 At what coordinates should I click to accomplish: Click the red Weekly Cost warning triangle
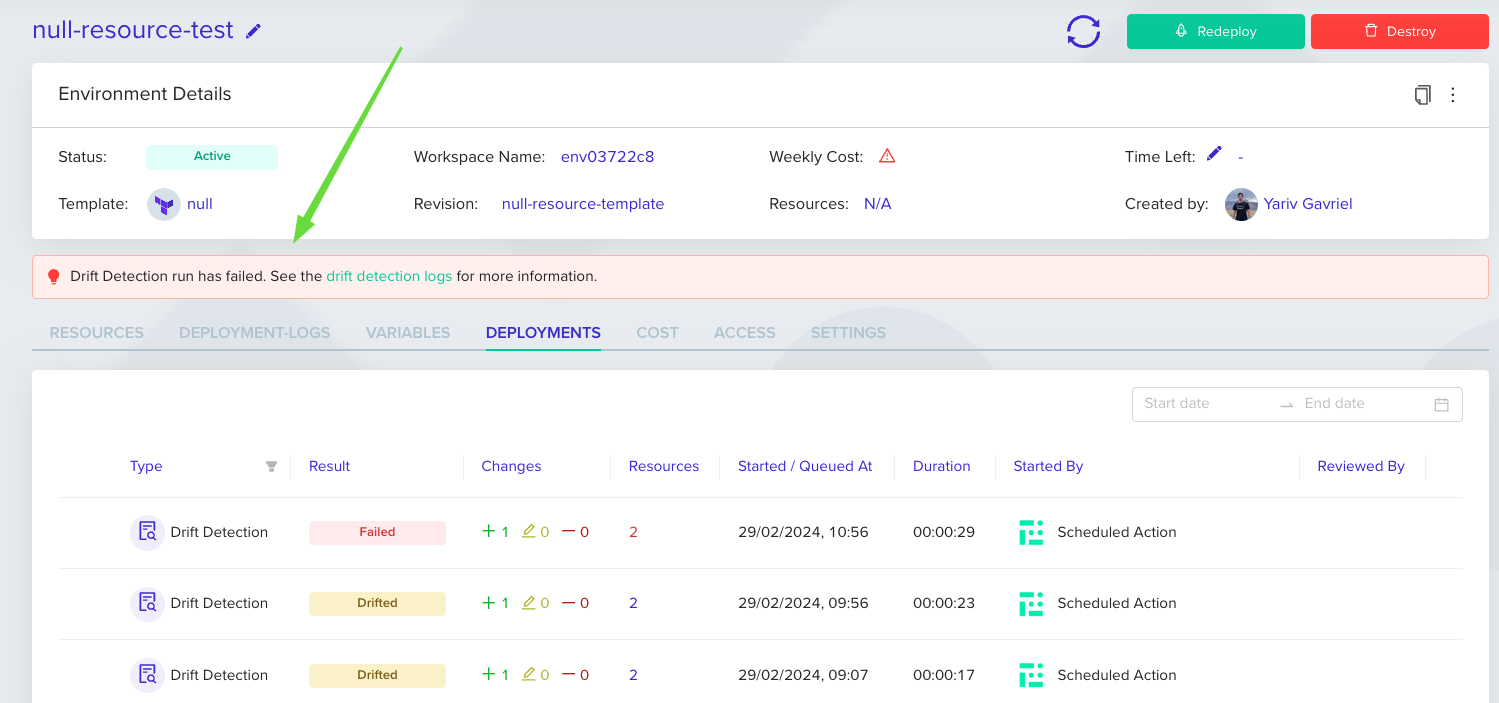(887, 156)
